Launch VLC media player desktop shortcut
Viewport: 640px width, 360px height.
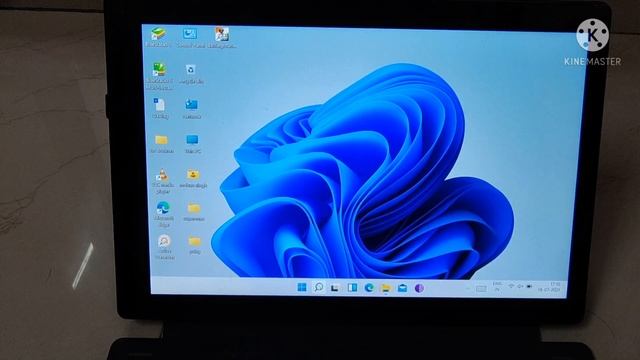(162, 181)
